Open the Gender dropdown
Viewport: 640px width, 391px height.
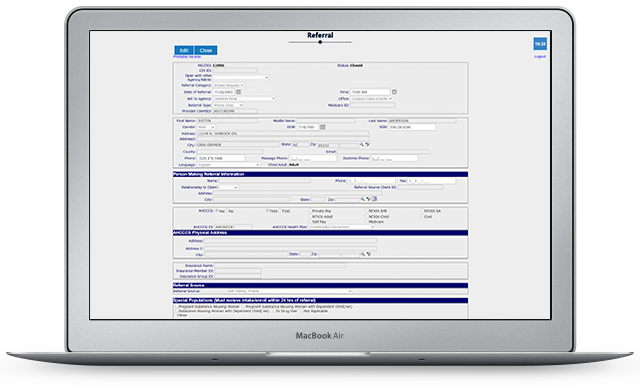pos(206,127)
